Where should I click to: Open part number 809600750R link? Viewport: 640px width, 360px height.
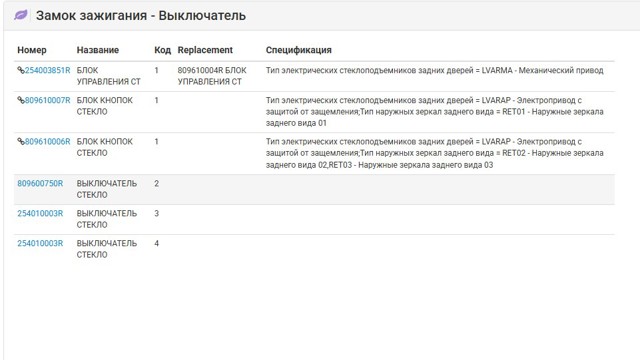40,183
